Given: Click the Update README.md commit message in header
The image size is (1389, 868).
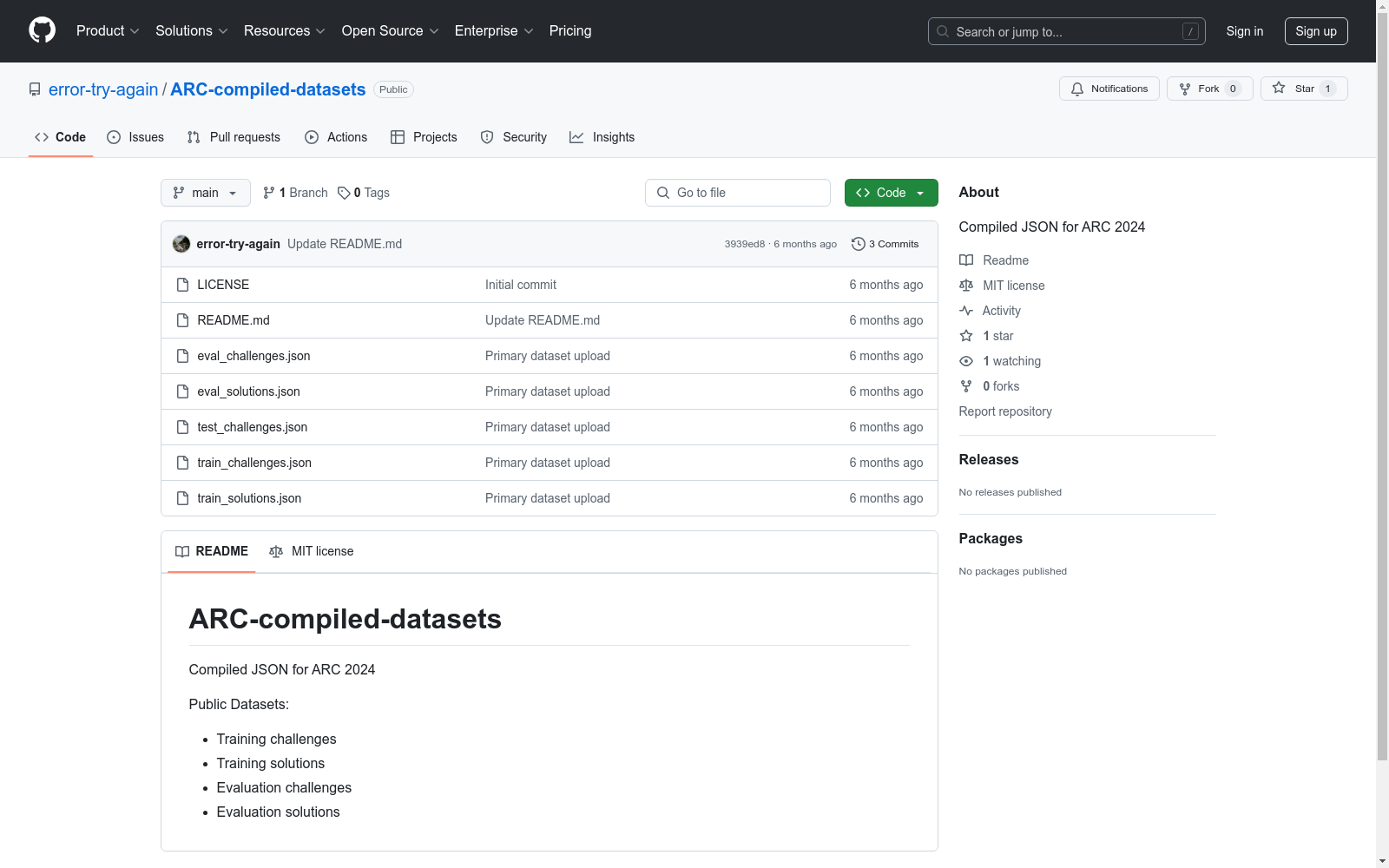Looking at the screenshot, I should 345,244.
